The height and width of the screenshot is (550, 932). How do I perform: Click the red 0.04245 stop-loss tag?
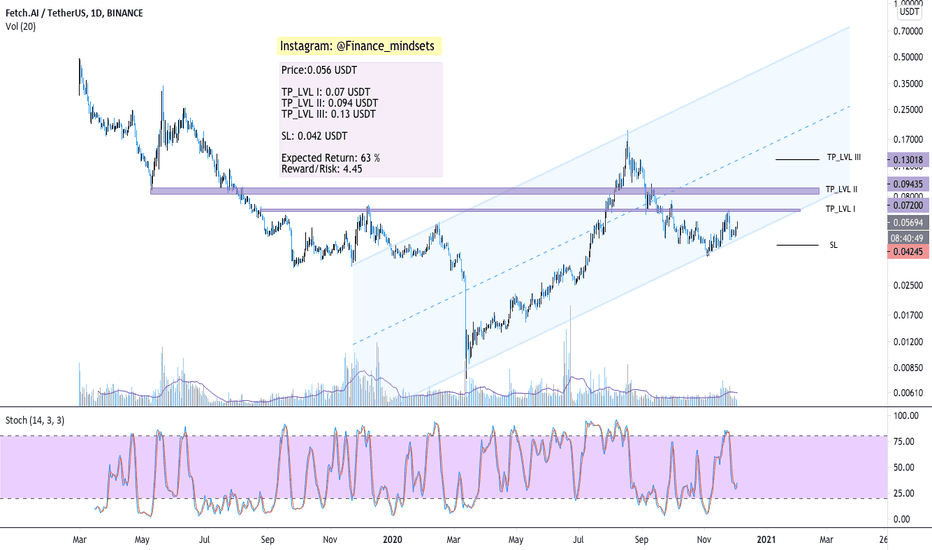(908, 252)
